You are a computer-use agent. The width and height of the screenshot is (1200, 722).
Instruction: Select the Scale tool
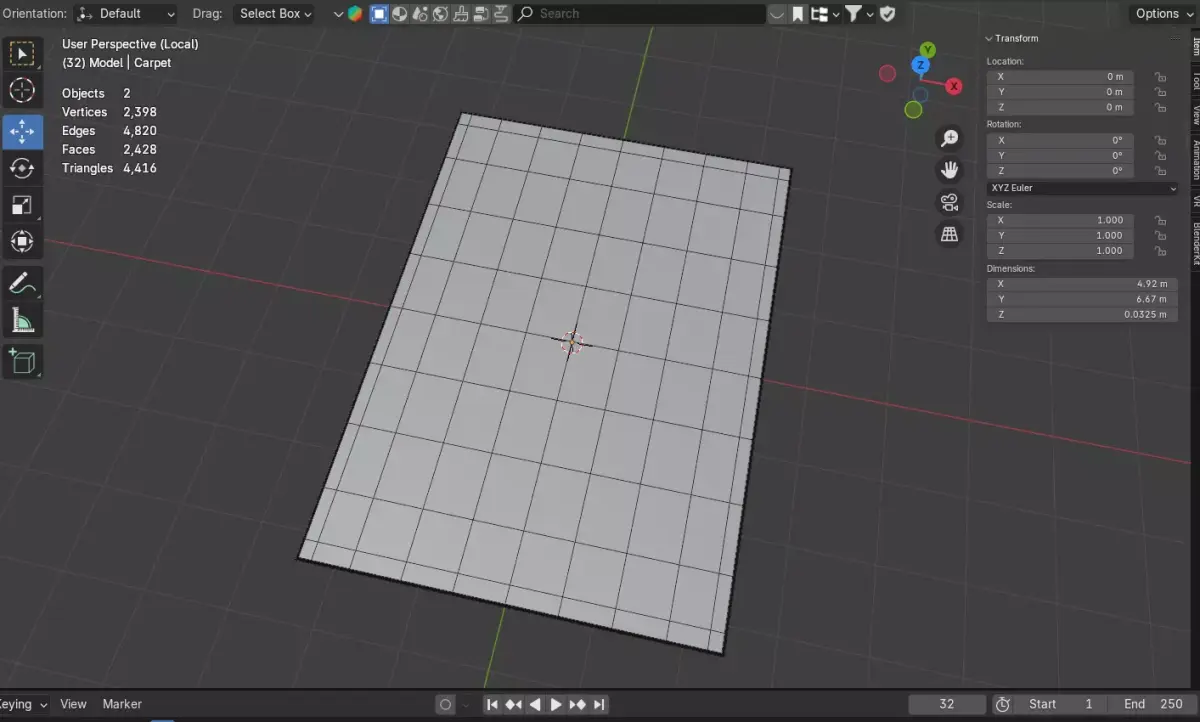click(x=22, y=205)
